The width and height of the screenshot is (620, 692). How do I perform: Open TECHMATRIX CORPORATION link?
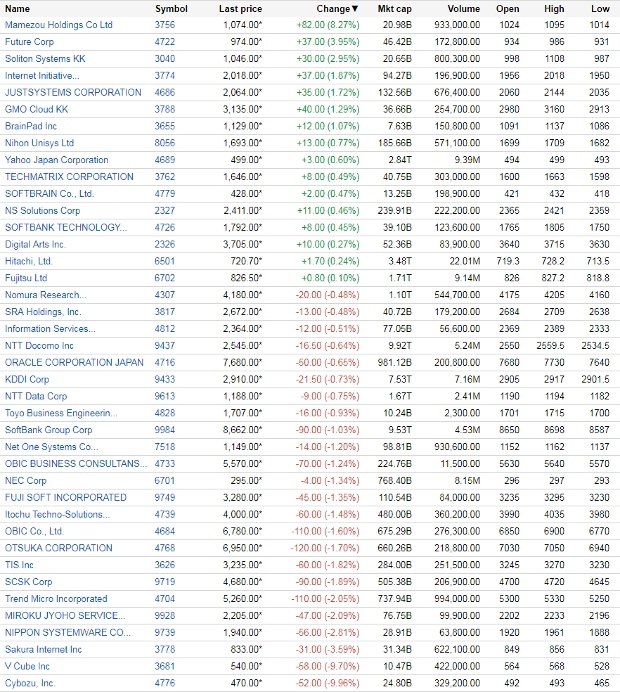tap(69, 177)
